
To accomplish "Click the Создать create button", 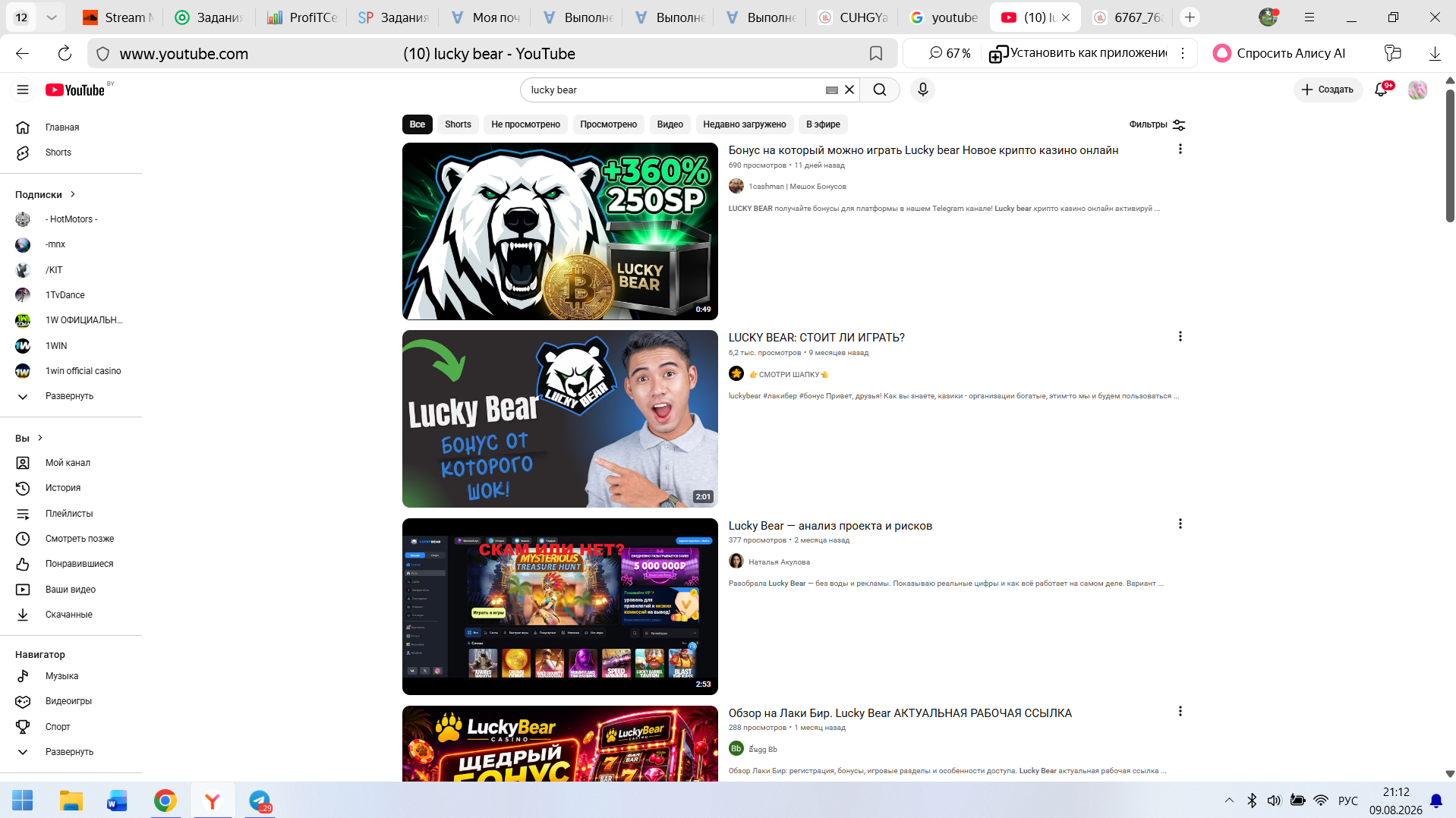I will (1328, 90).
